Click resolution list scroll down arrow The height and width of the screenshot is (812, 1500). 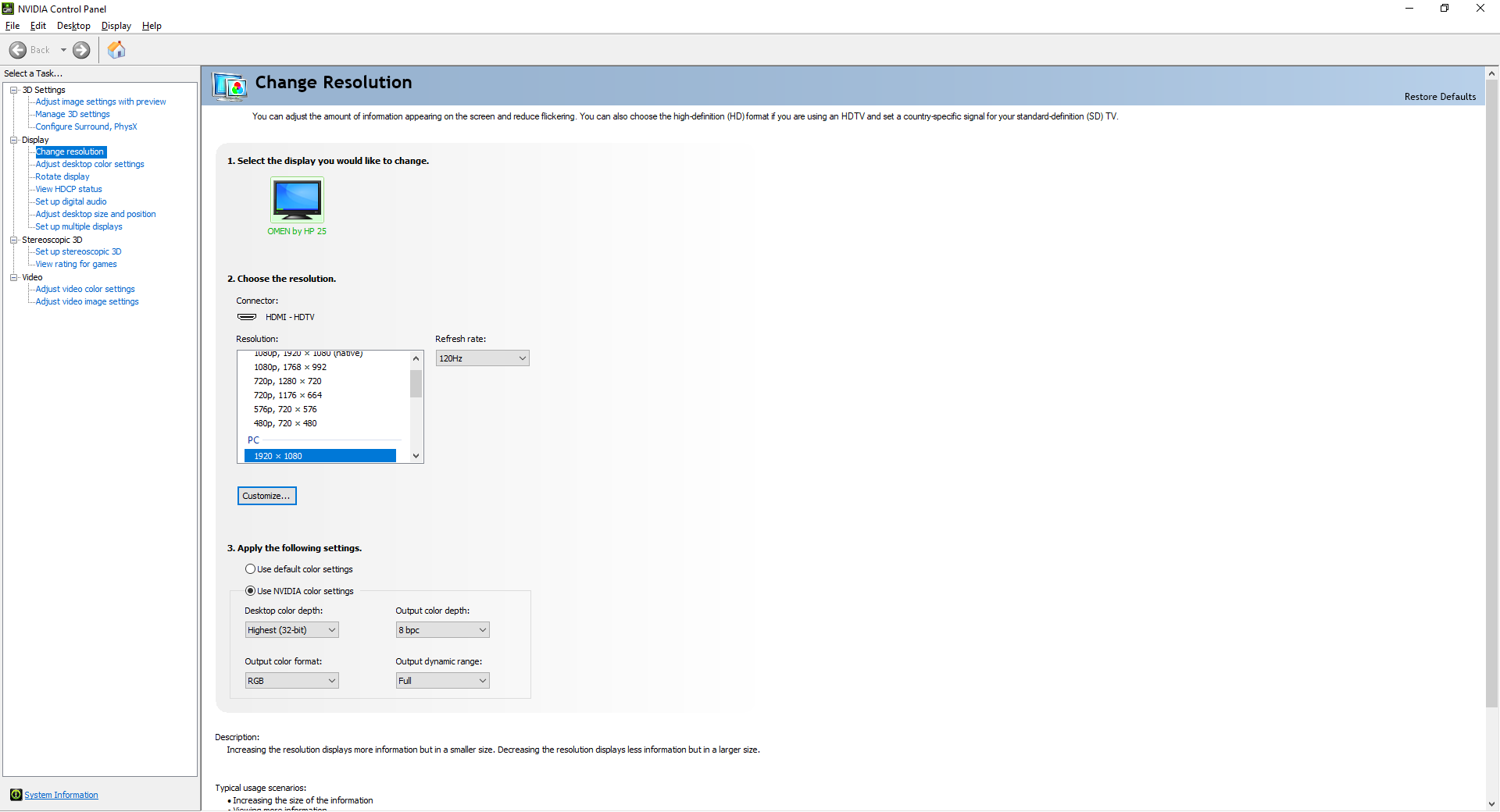tap(416, 456)
